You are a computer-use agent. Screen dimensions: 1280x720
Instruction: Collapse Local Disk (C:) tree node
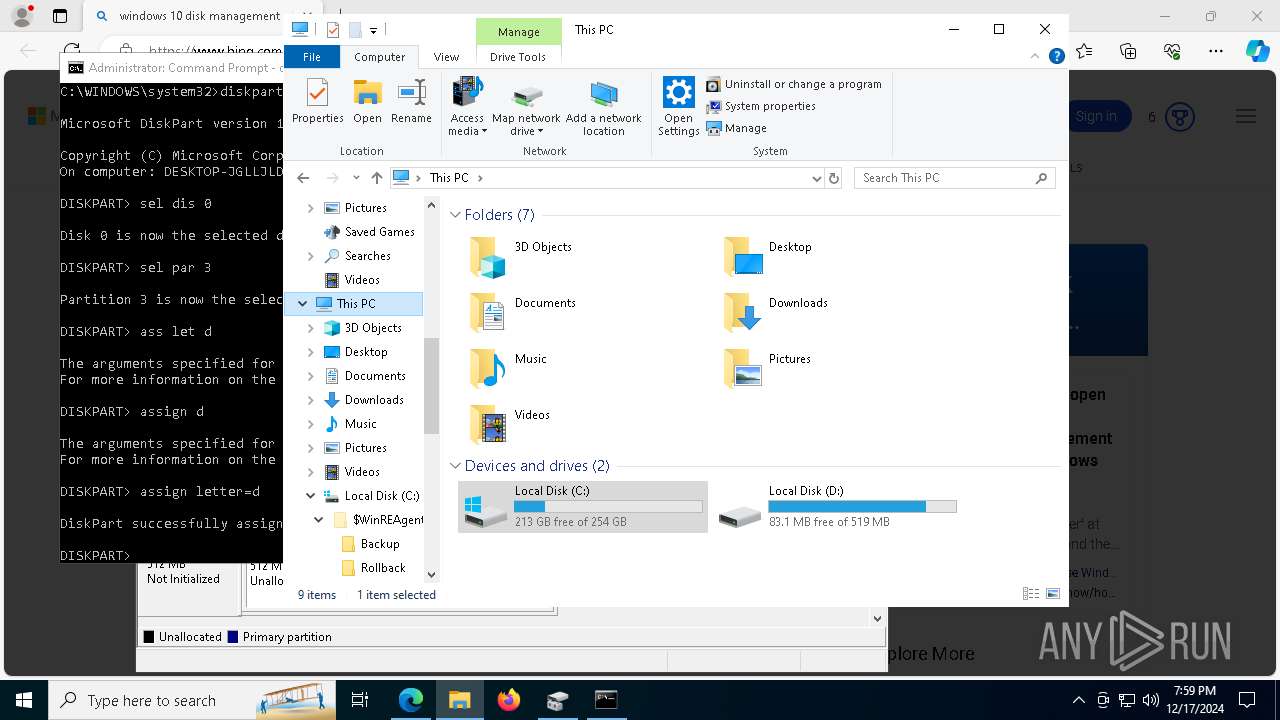click(310, 496)
